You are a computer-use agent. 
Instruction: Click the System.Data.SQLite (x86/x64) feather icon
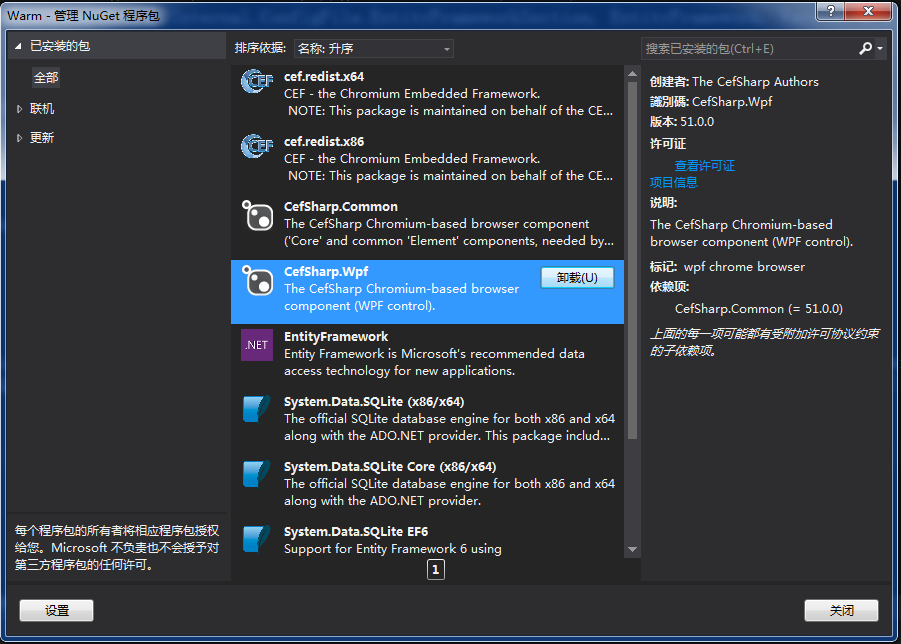coord(256,409)
